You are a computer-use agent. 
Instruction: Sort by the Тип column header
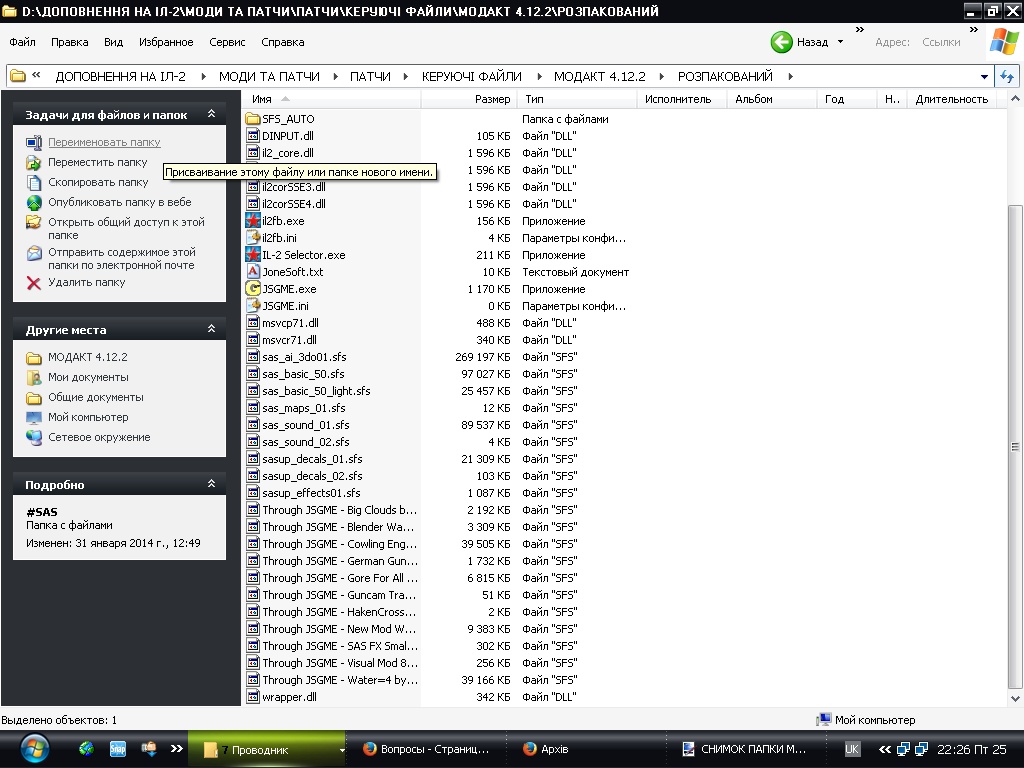pyautogui.click(x=577, y=99)
